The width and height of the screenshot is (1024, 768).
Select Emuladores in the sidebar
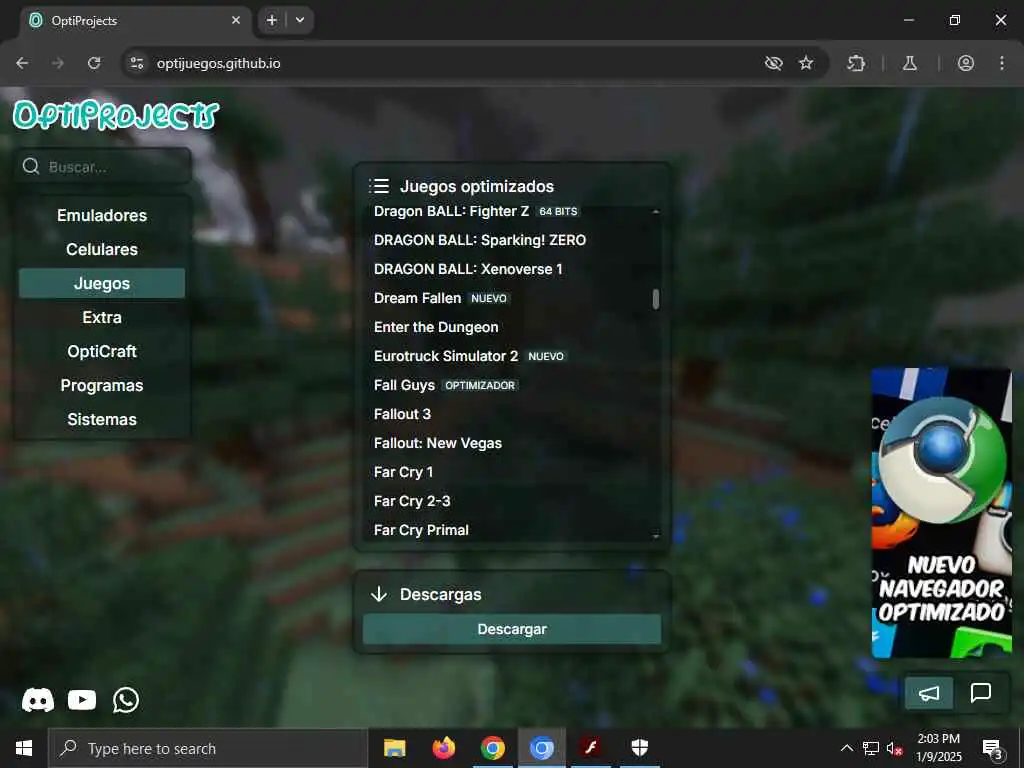click(102, 216)
